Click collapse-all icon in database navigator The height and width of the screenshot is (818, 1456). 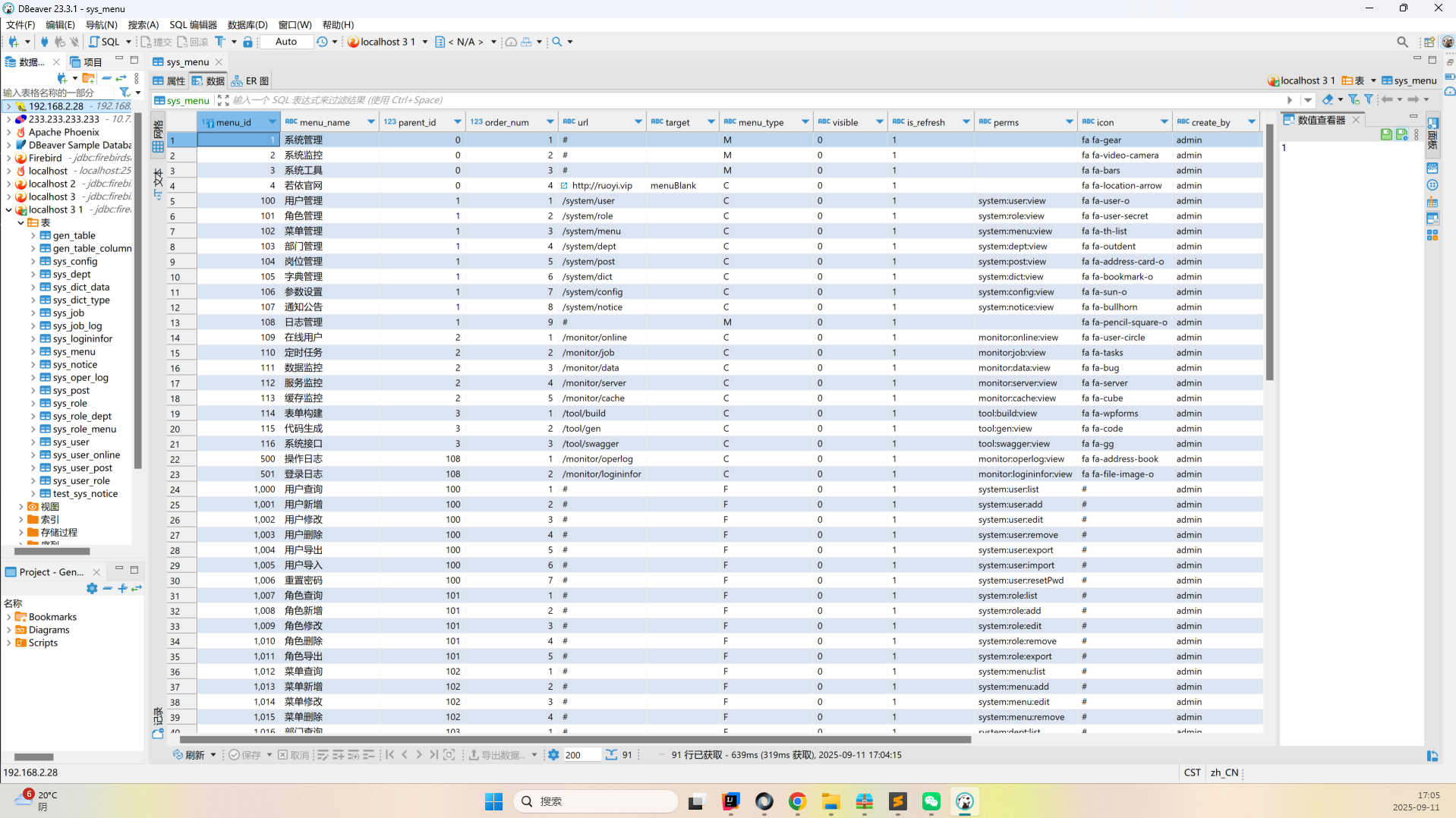pos(106,78)
